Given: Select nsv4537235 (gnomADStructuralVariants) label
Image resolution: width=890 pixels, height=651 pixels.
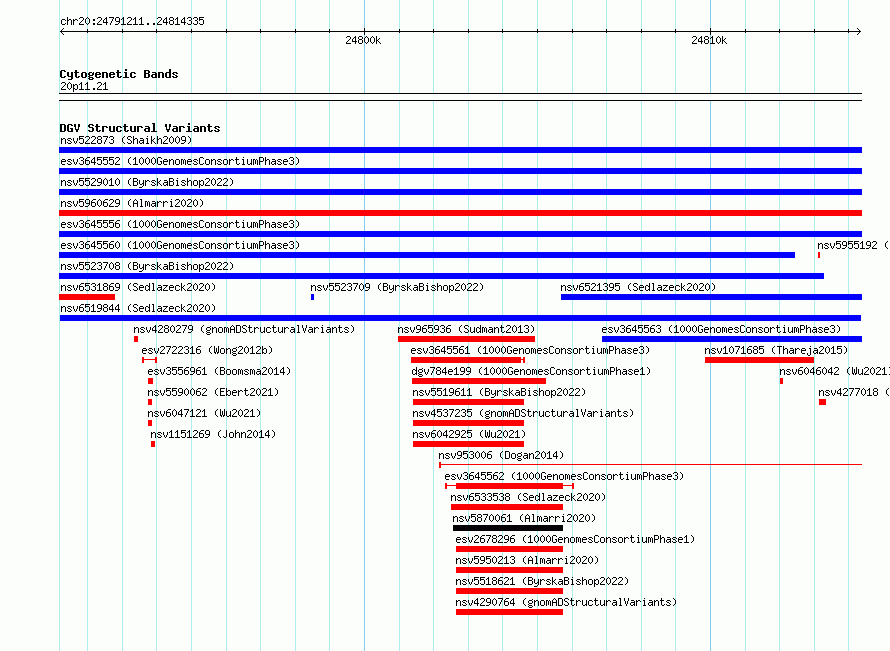Looking at the screenshot, I should (x=523, y=413).
